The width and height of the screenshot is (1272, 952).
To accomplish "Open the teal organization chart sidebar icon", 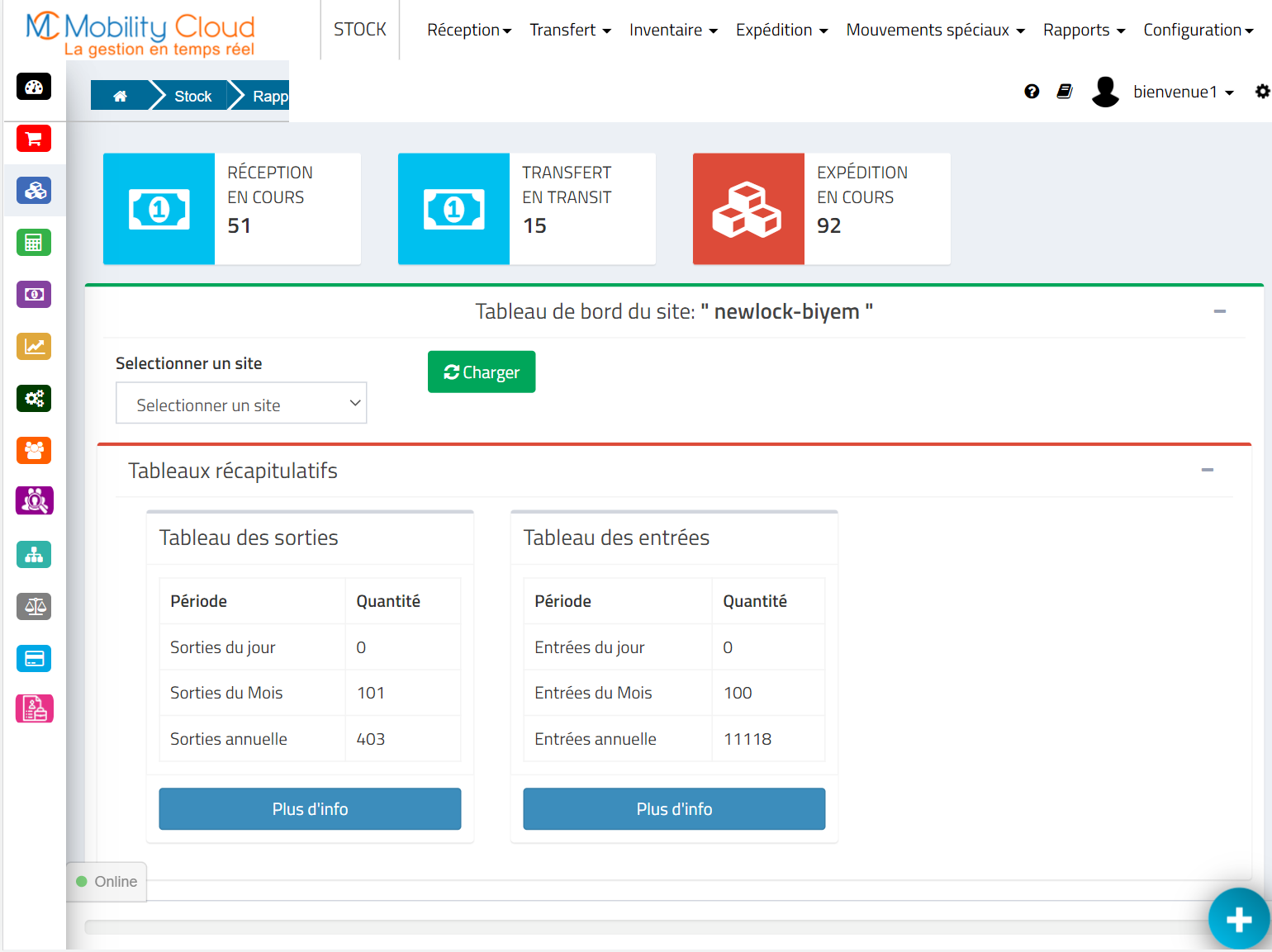I will click(x=34, y=555).
